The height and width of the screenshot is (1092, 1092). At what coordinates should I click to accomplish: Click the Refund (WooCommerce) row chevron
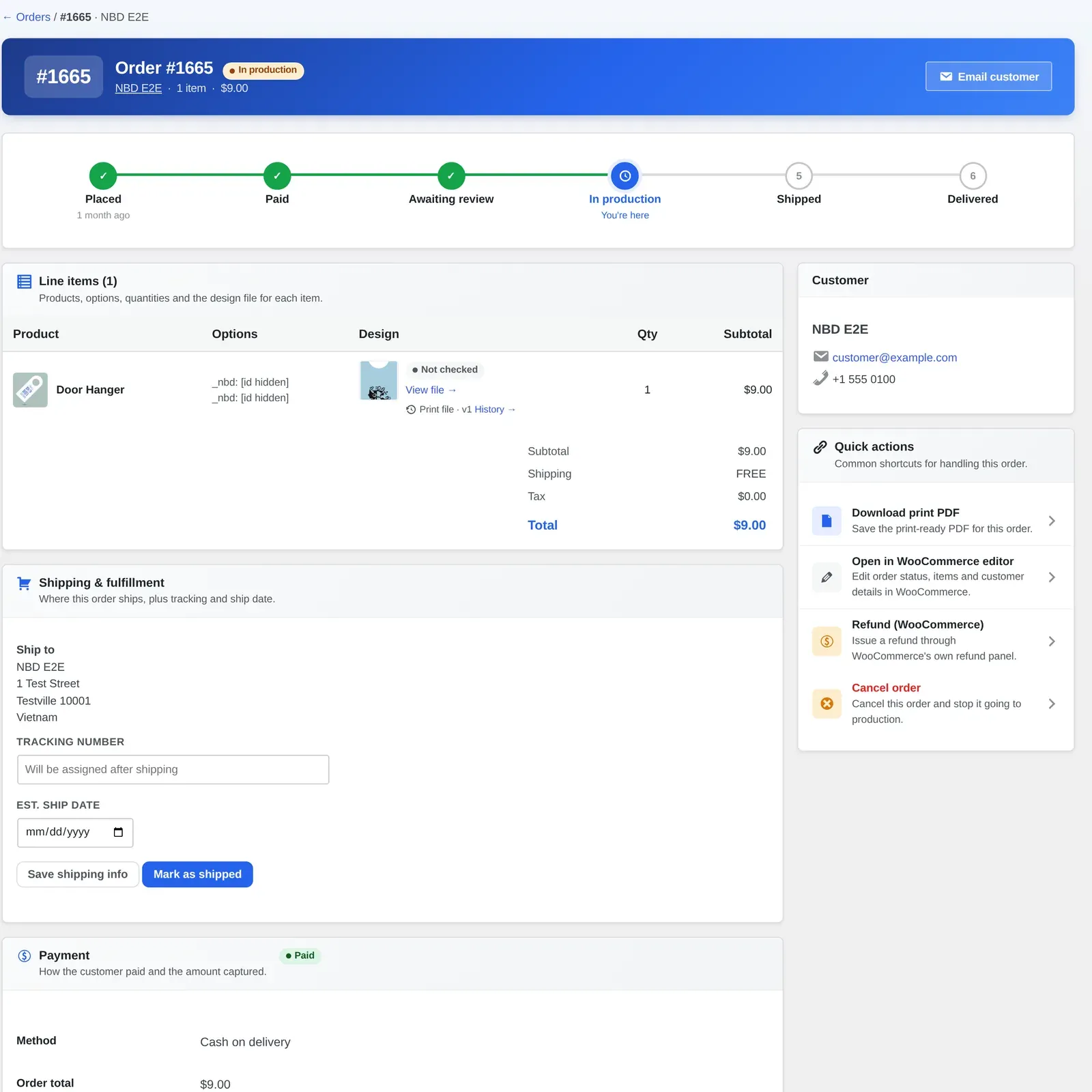tap(1052, 641)
